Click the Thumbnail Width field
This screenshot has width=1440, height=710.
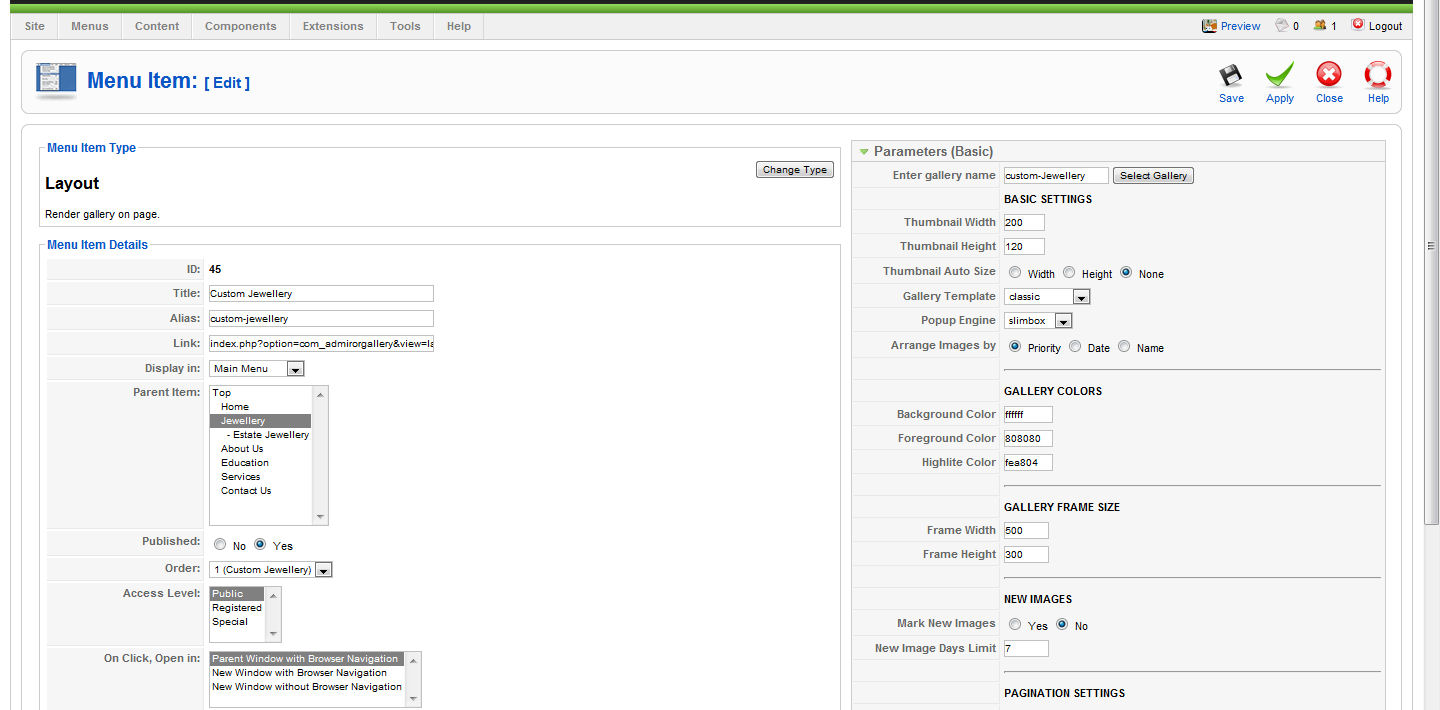[x=1024, y=222]
